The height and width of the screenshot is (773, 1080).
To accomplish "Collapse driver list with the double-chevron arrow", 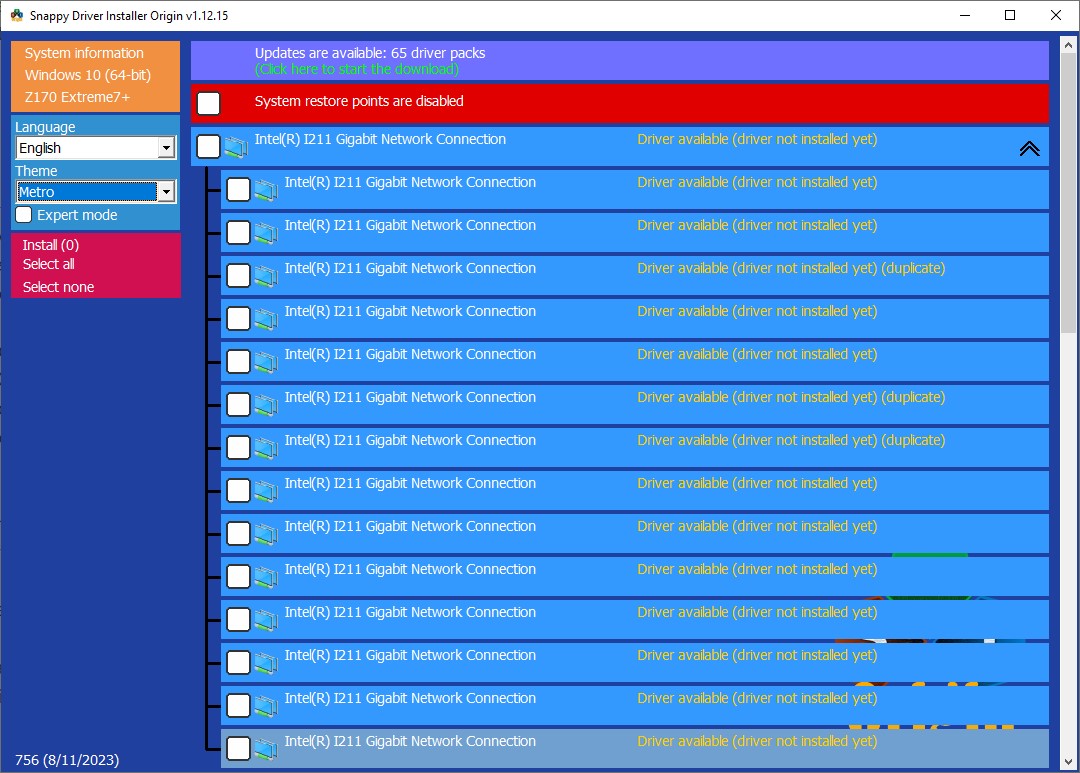I will (1029, 149).
